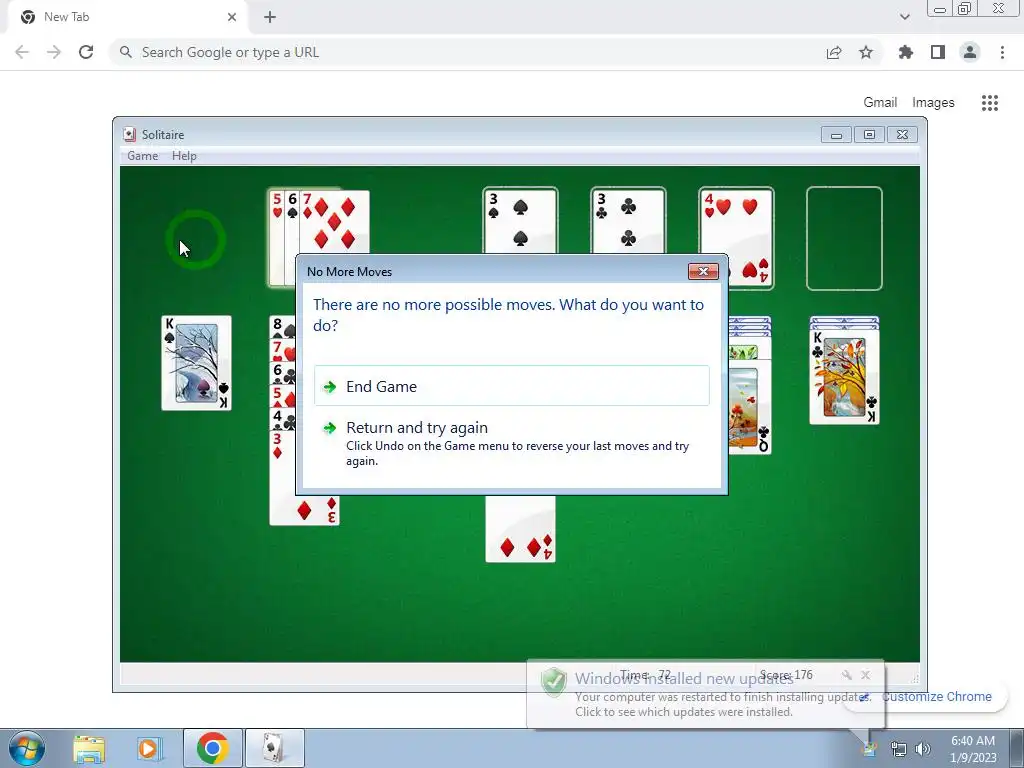Click the empty stock pile circle

point(195,239)
